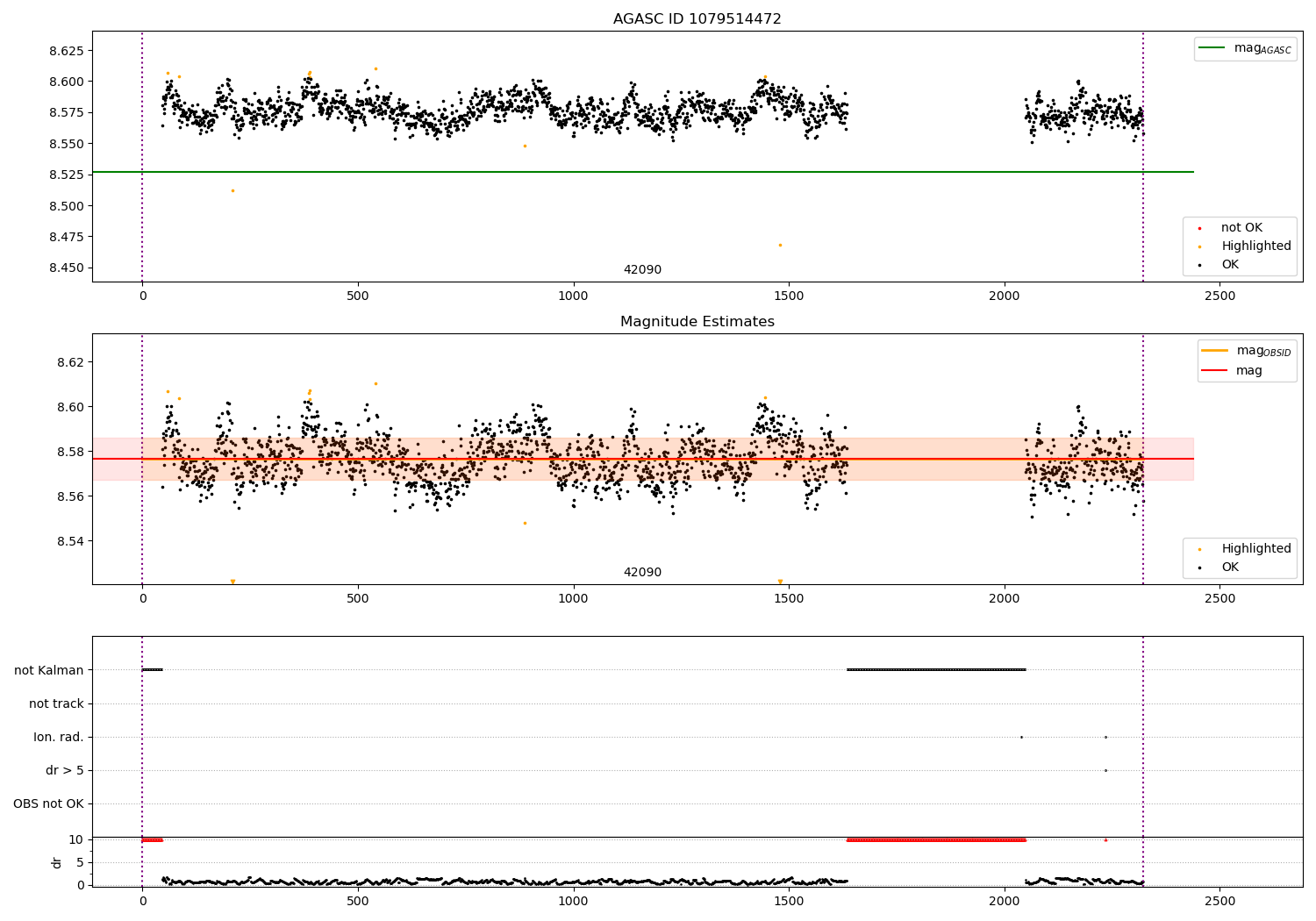Select the red 'not OK' legend marker
1316x921 pixels.
coord(1199,228)
